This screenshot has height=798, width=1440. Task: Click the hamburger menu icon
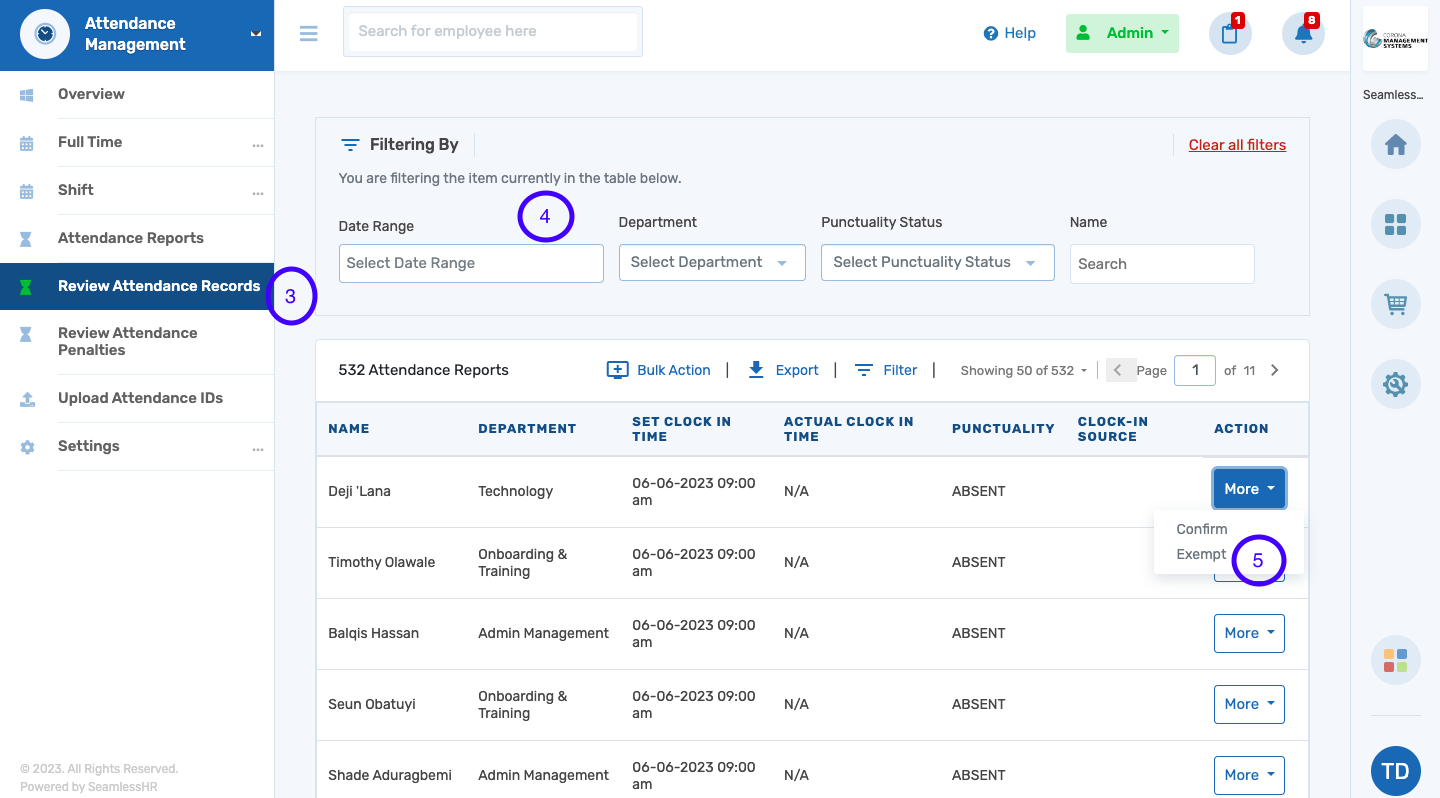pos(308,33)
